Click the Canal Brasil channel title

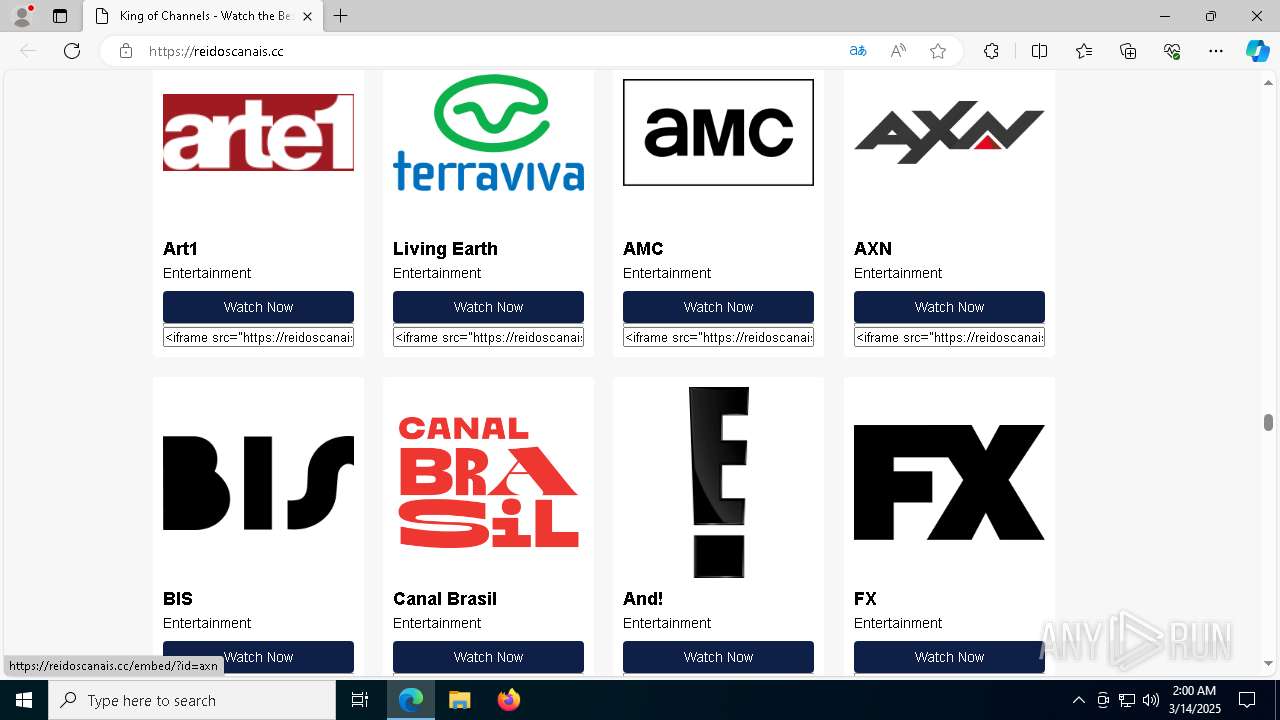(445, 599)
